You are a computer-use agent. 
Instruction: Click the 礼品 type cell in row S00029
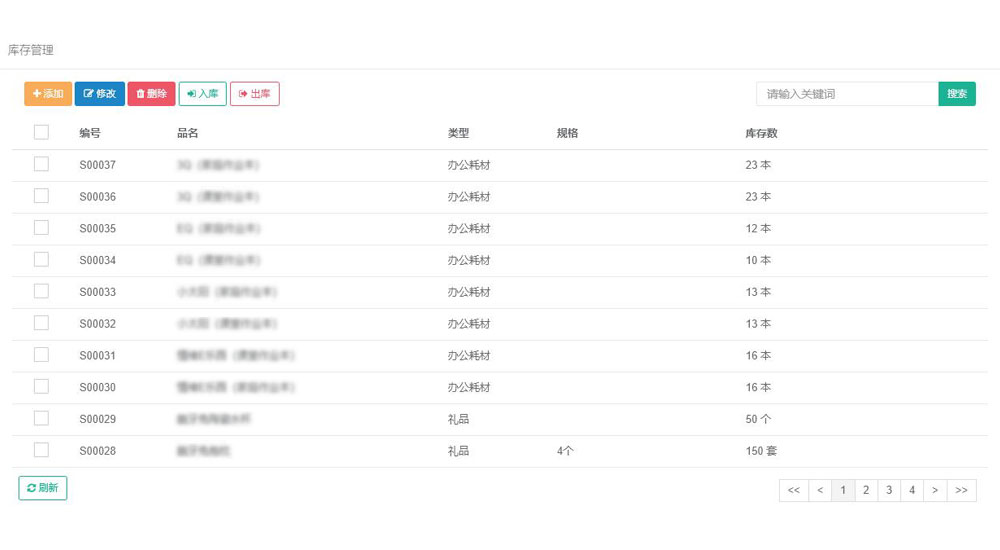tap(458, 419)
